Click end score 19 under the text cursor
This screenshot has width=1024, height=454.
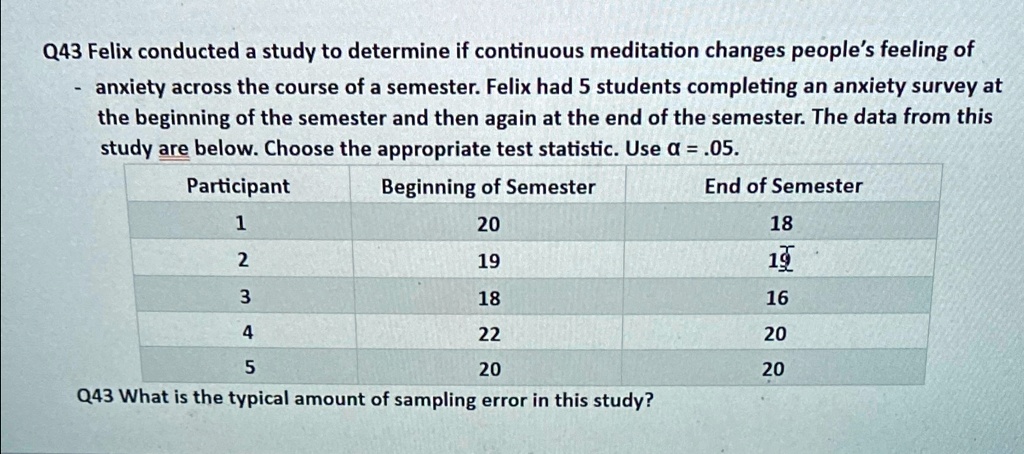pos(782,262)
